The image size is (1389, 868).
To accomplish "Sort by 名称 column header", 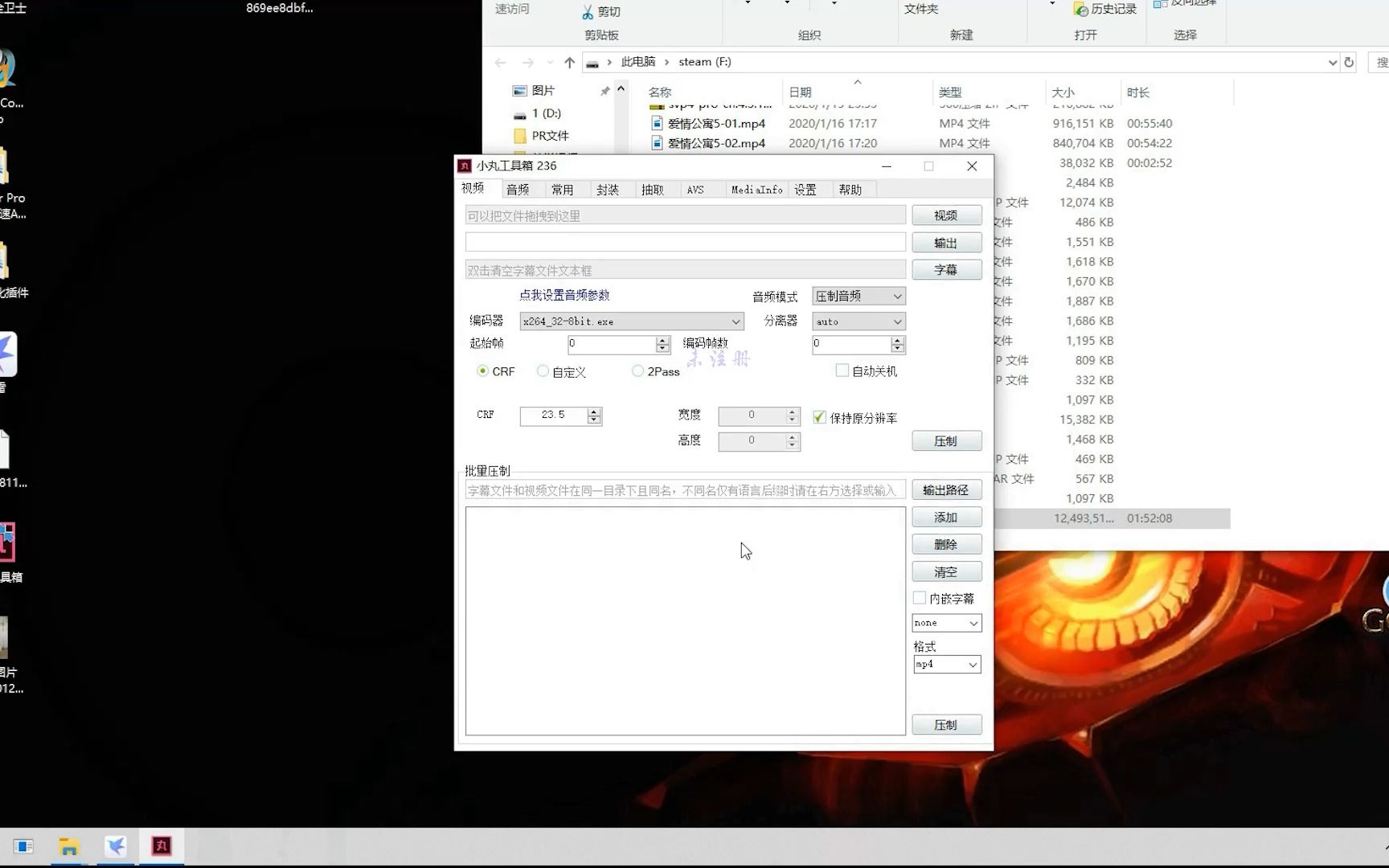I will (660, 92).
